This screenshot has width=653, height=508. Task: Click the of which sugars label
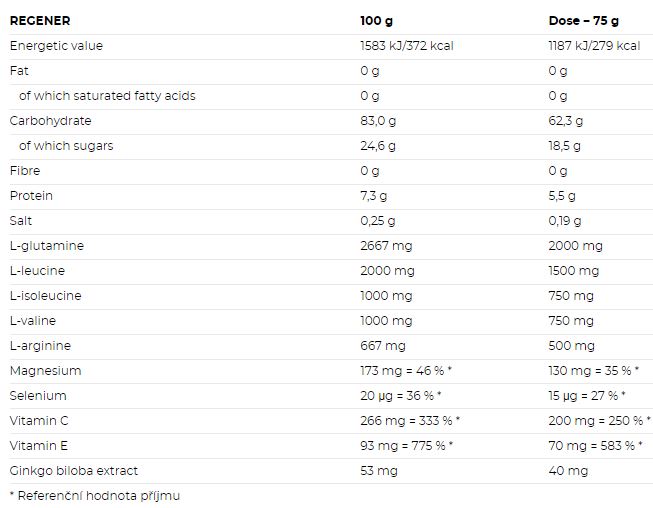(x=66, y=146)
